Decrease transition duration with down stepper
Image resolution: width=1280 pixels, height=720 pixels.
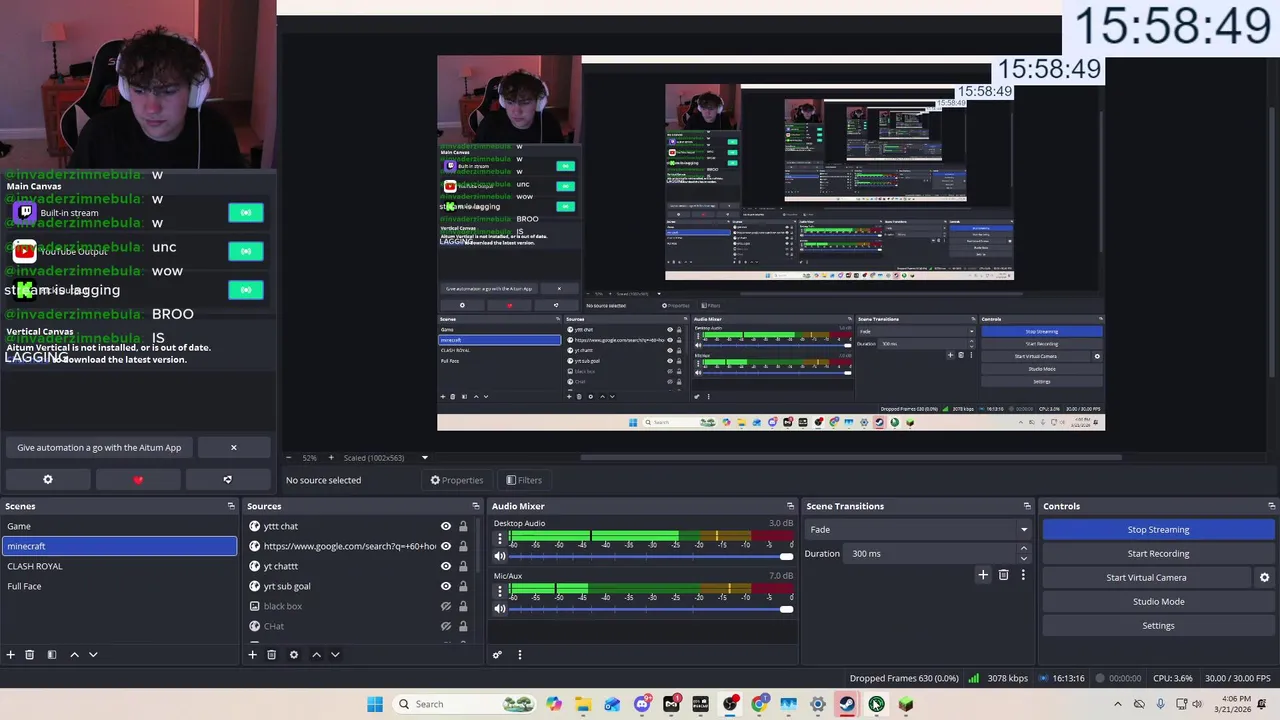1023,558
